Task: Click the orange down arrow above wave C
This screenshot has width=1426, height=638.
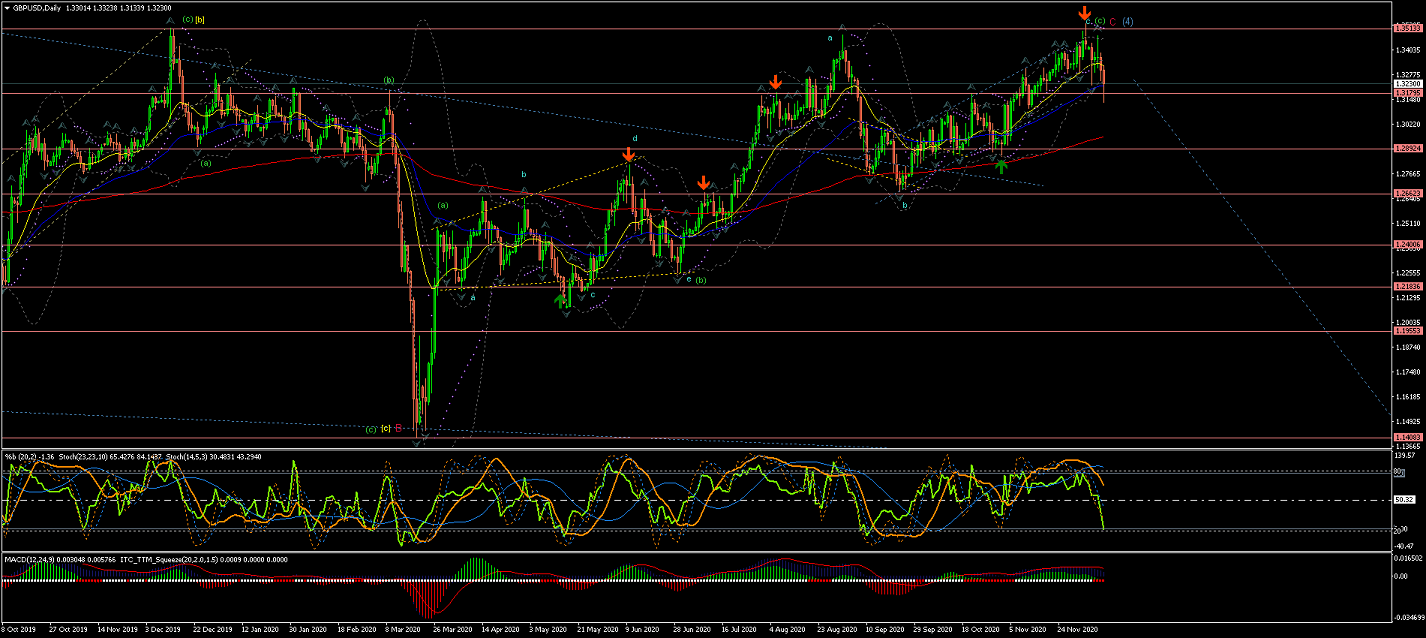Action: [1085, 13]
